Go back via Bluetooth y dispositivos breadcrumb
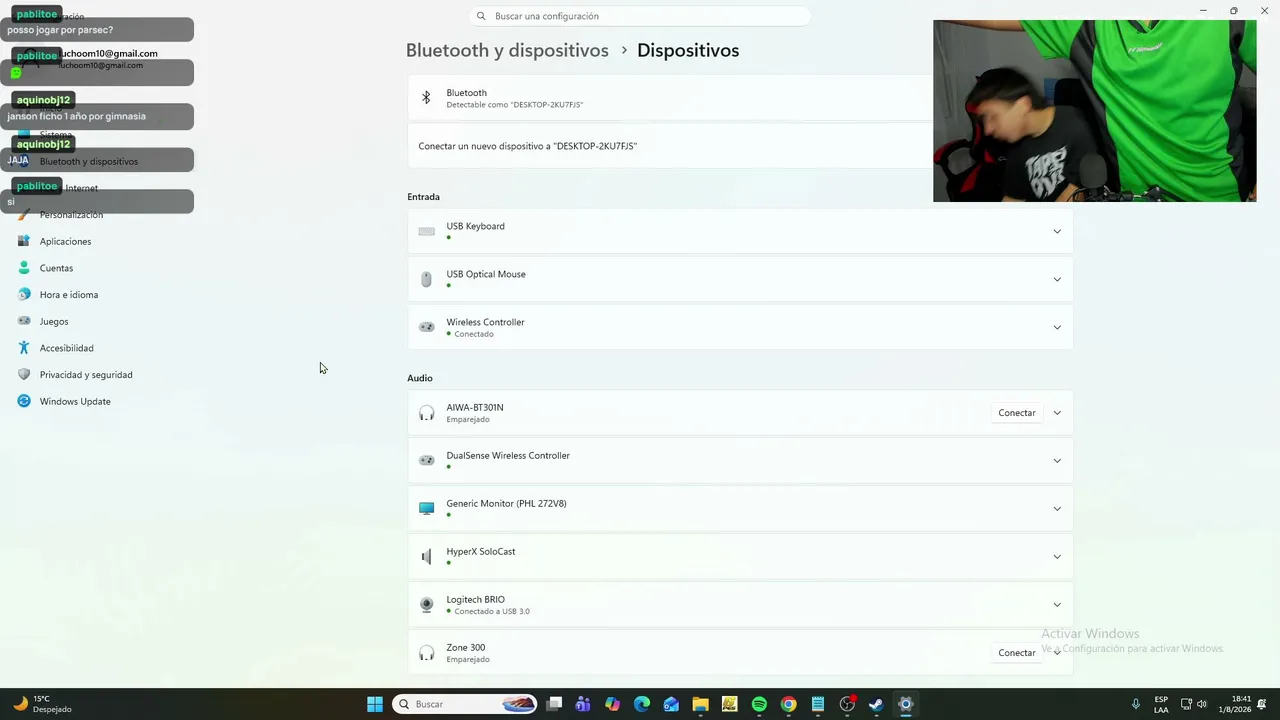The width and height of the screenshot is (1280, 720). (x=507, y=50)
